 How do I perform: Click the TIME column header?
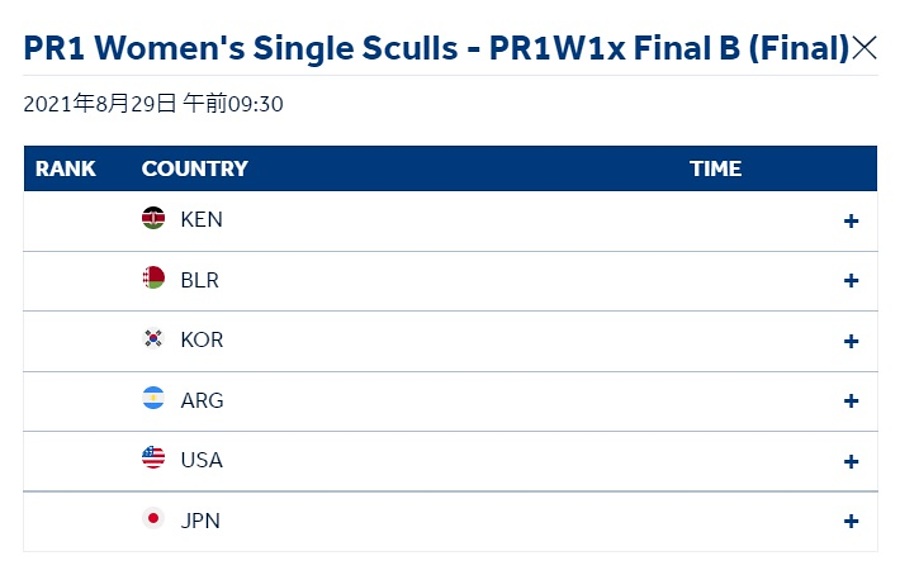(x=716, y=169)
